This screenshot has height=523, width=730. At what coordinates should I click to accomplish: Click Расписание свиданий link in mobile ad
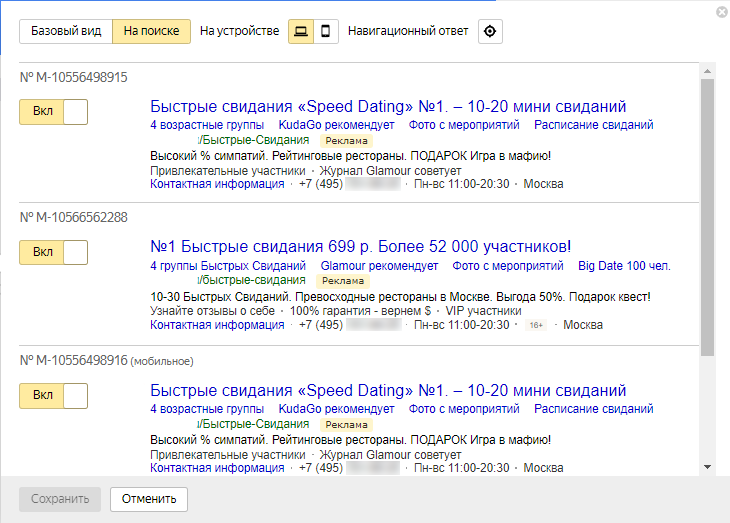[594, 409]
